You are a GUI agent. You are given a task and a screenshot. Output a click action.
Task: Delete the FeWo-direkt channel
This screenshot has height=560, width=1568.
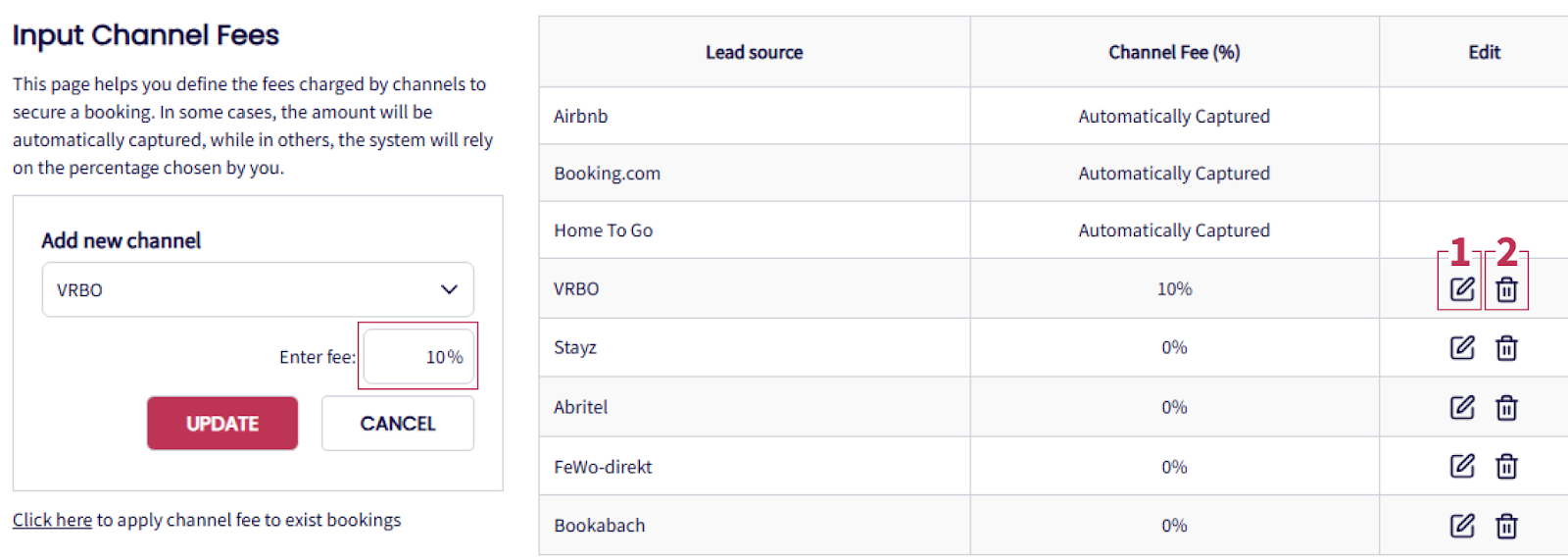click(1506, 467)
